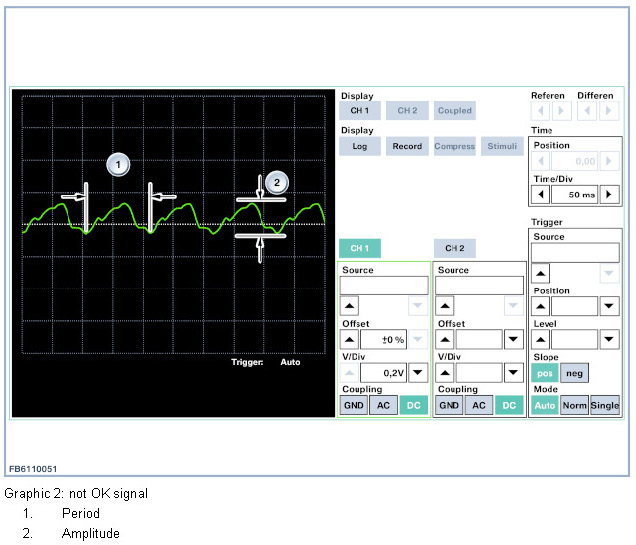Click CH 2 V/Div up arrow

pyautogui.click(x=446, y=372)
